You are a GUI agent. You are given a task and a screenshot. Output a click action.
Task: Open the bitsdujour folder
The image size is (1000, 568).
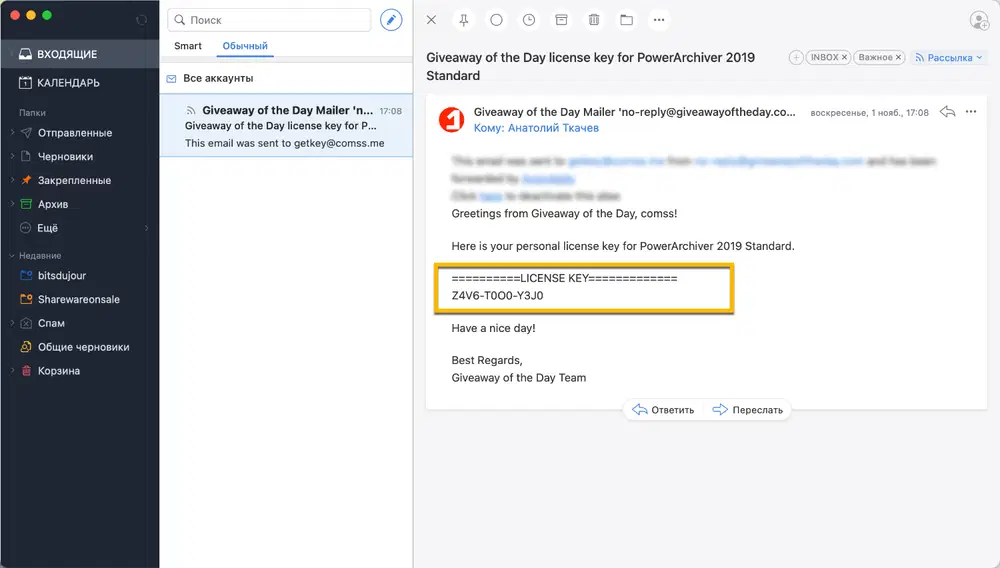click(61, 275)
